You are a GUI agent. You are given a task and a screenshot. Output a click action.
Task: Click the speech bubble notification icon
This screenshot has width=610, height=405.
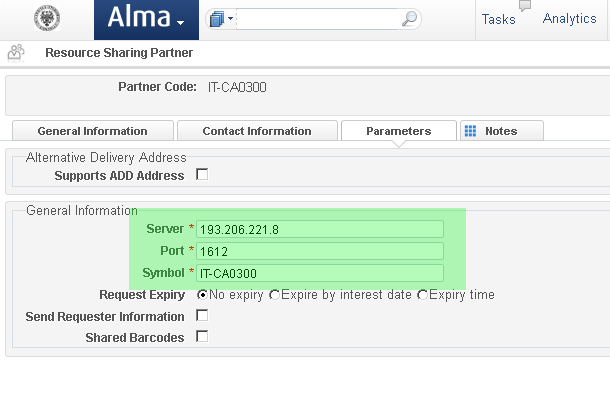click(x=525, y=5)
